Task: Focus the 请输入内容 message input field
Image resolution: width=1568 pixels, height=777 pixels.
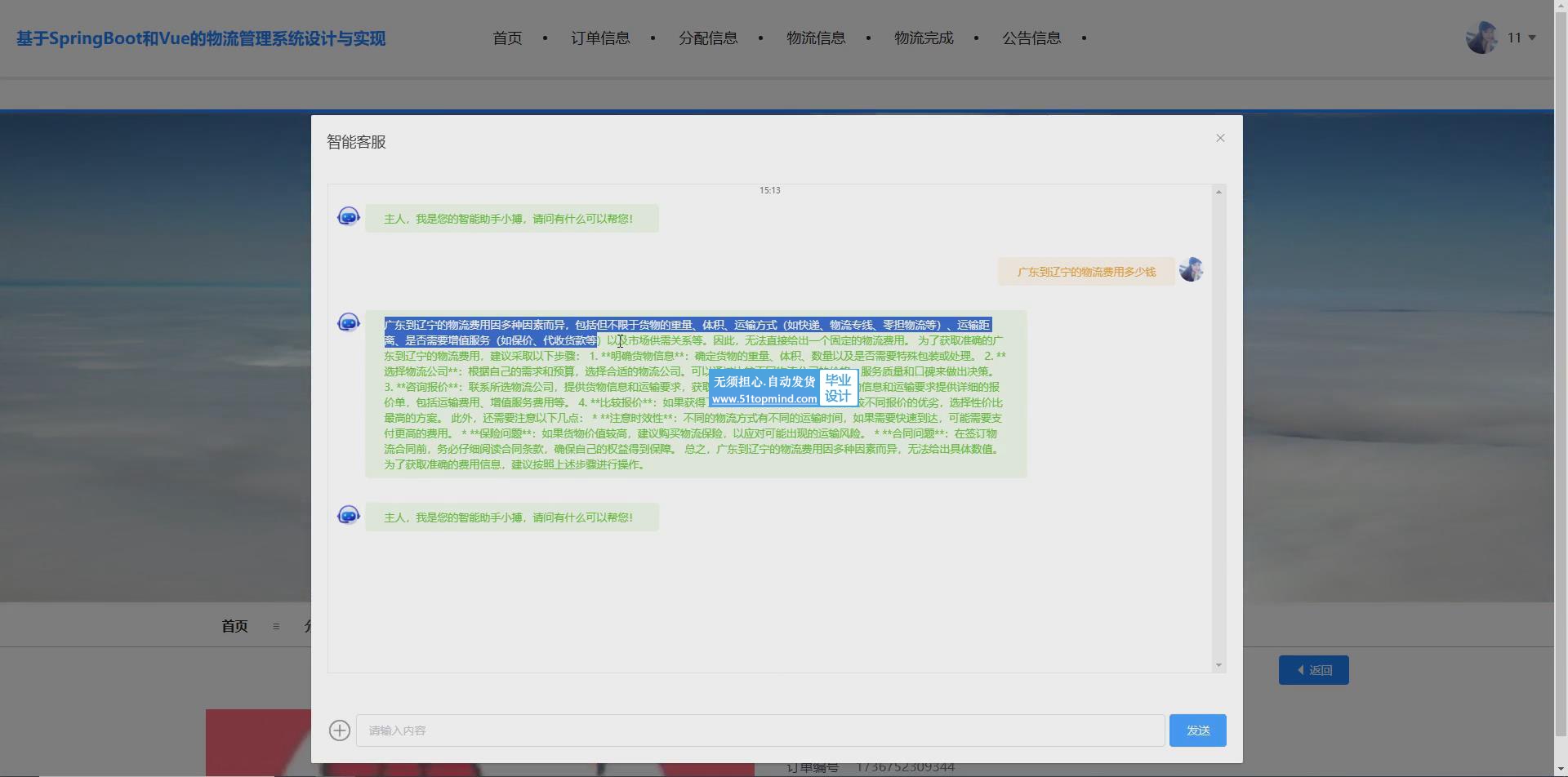Action: pos(759,730)
